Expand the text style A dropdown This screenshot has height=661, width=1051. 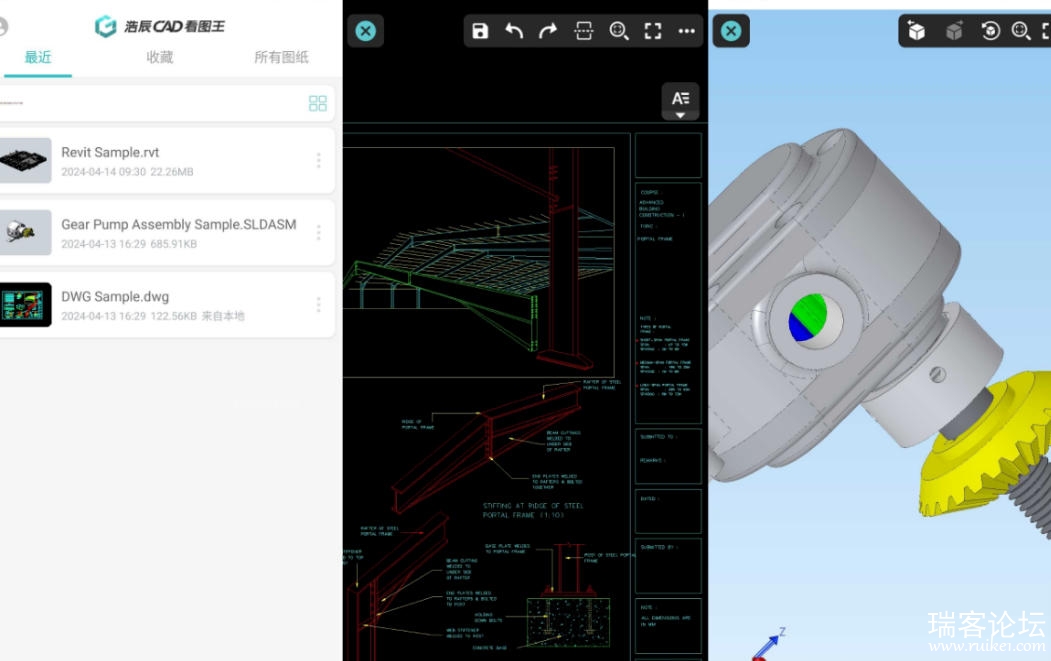click(x=680, y=102)
